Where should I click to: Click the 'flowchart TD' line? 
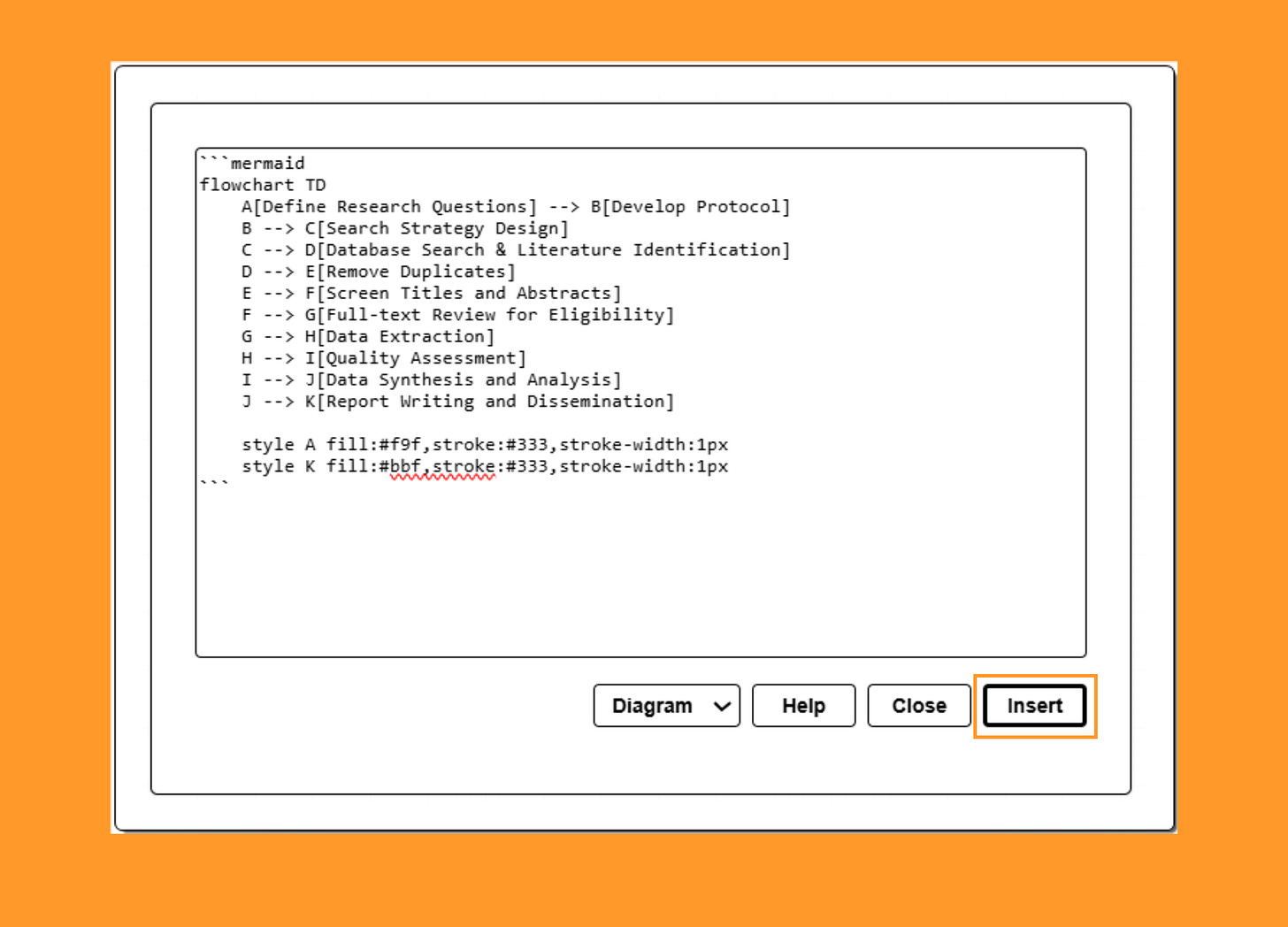click(x=263, y=185)
